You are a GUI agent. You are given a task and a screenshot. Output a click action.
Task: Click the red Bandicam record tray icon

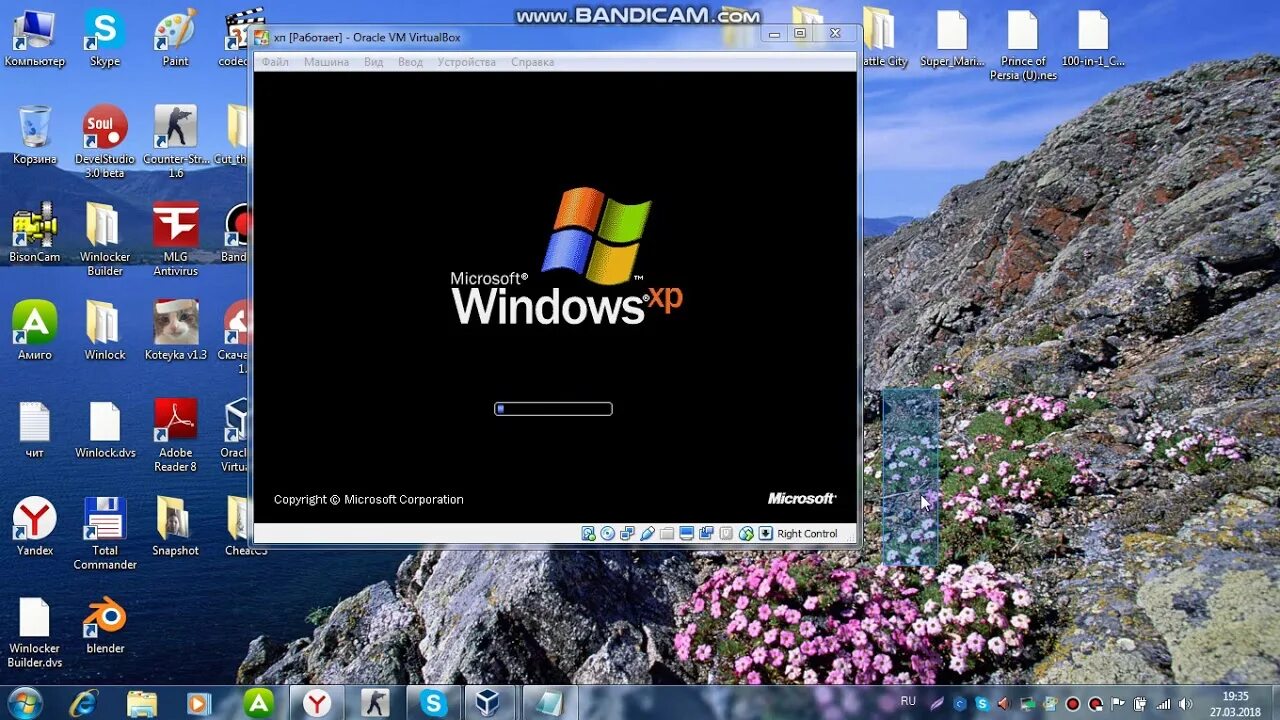[x=1073, y=704]
